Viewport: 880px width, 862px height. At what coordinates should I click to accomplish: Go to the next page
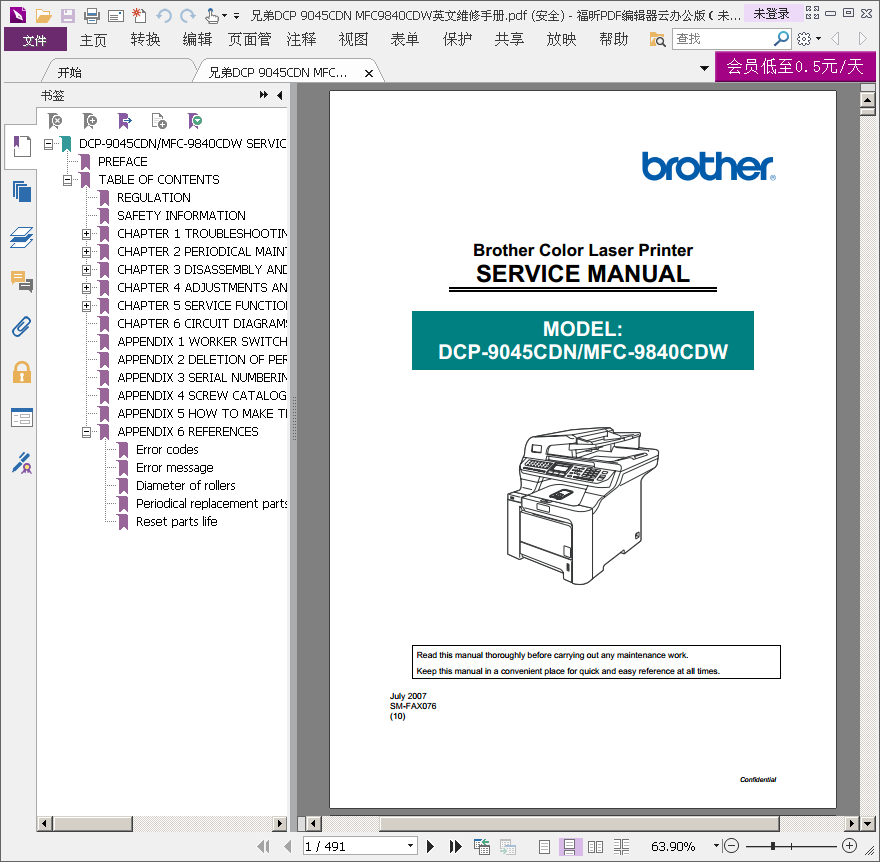coord(430,846)
